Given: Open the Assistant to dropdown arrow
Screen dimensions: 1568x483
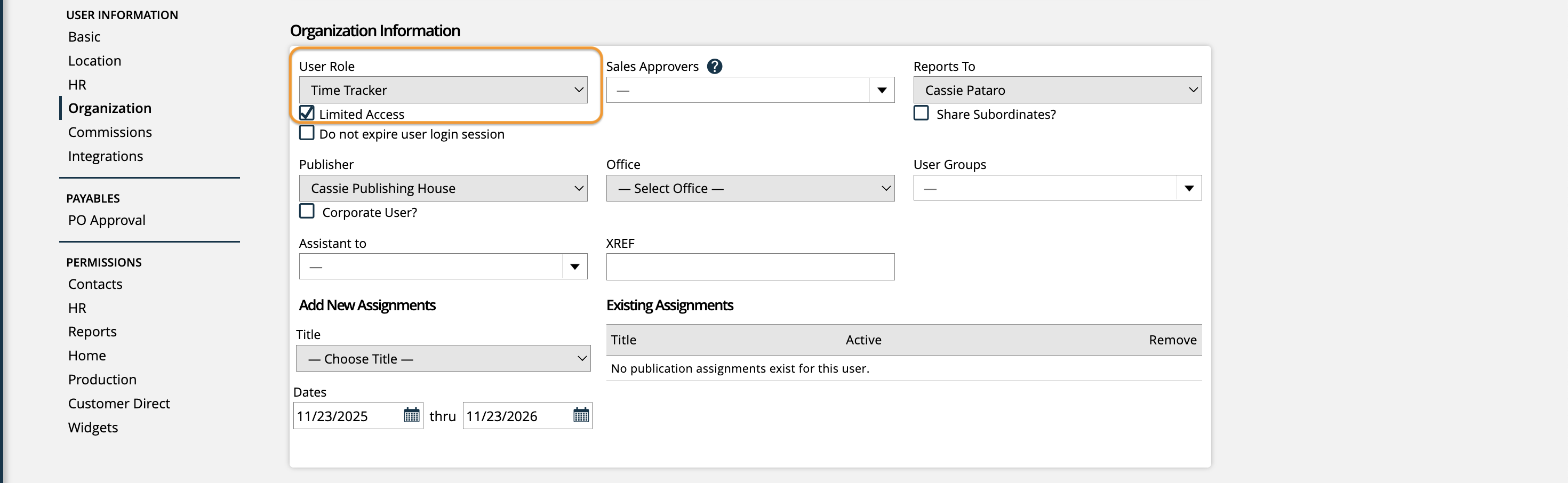Looking at the screenshot, I should click(574, 267).
